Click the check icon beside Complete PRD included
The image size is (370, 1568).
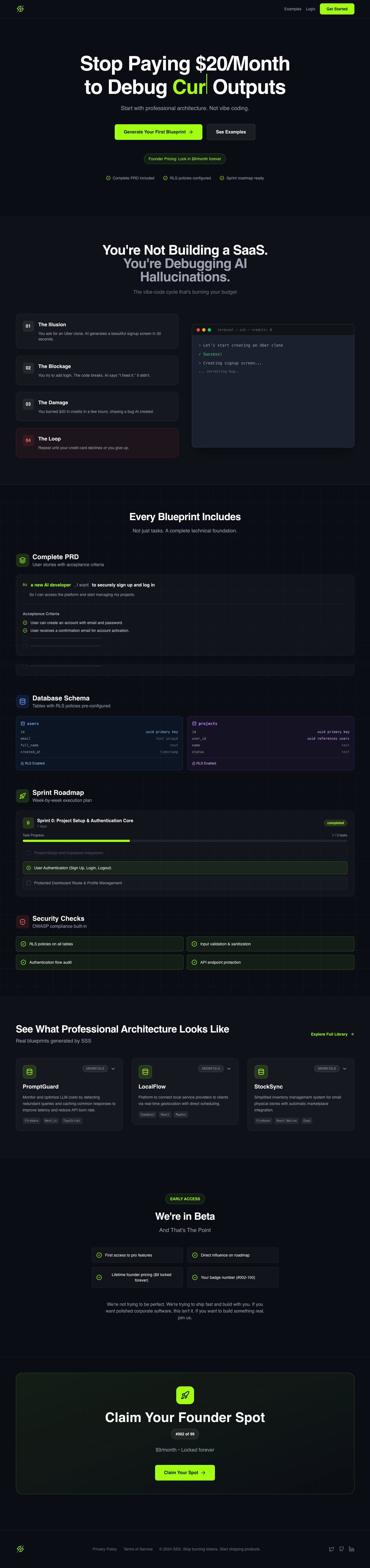108,178
